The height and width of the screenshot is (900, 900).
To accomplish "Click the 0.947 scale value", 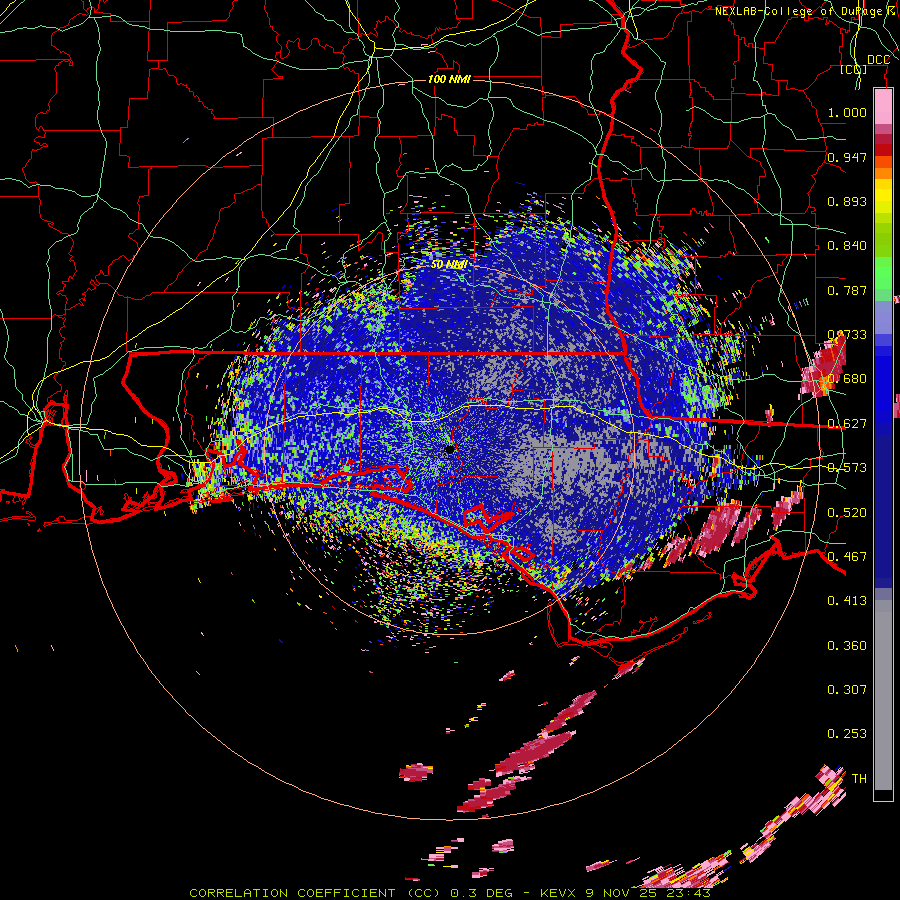I will click(847, 157).
